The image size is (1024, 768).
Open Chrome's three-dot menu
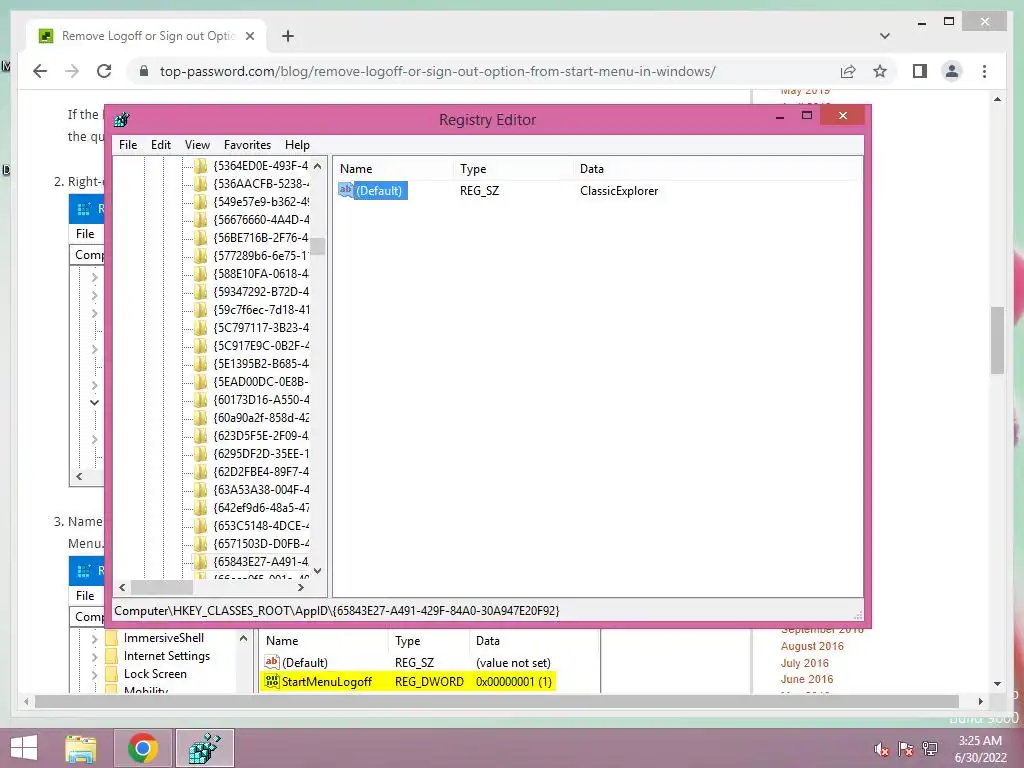click(984, 71)
